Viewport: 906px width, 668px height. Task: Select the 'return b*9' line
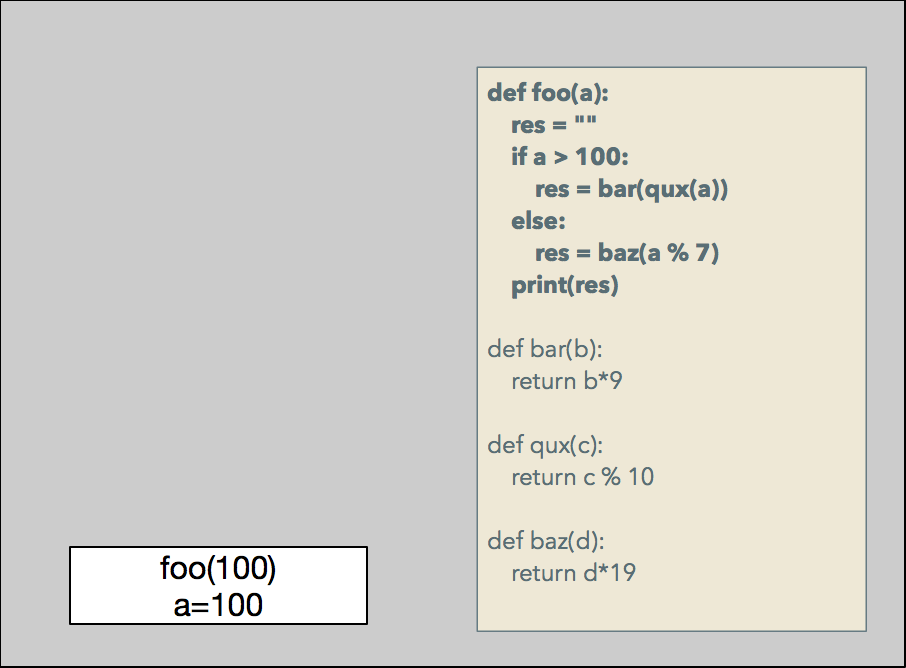[567, 381]
